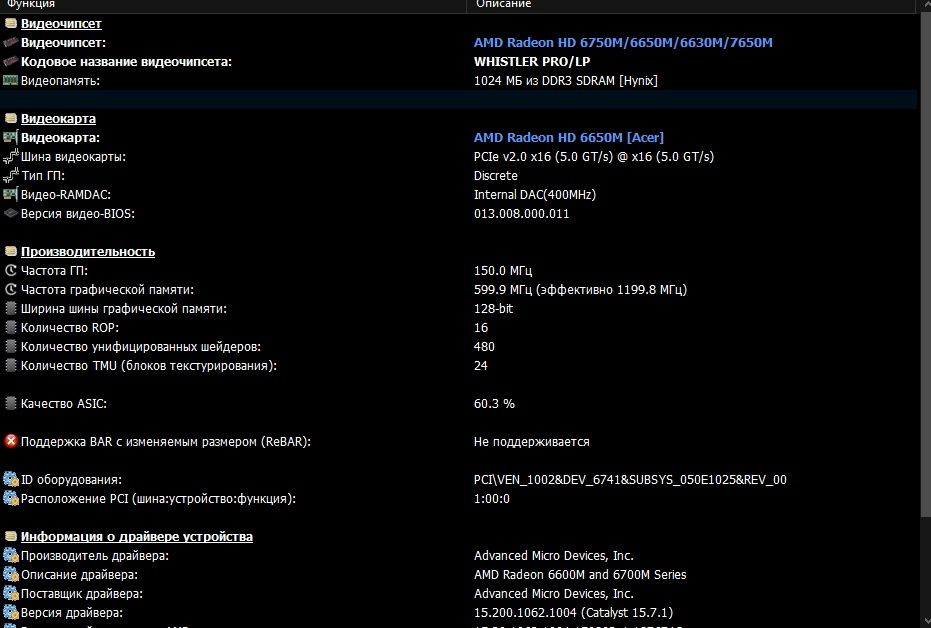The width and height of the screenshot is (931, 628).
Task: Click the icon next to Кодовое название видеочипсета
Action: click(x=11, y=61)
